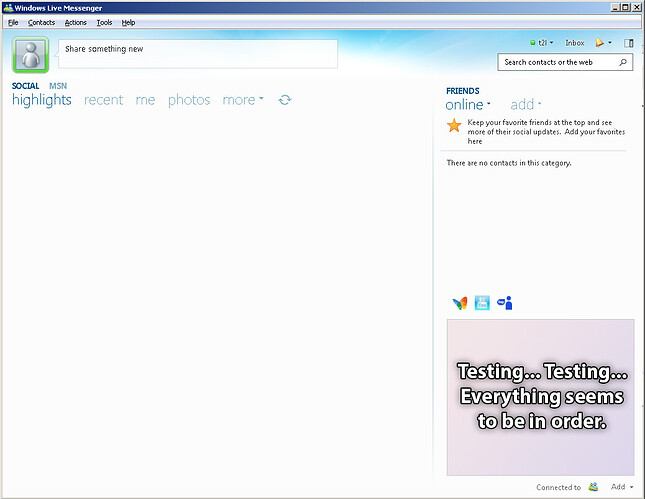This screenshot has height=499, width=645.
Task: Select the photos tab
Action: pos(189,100)
